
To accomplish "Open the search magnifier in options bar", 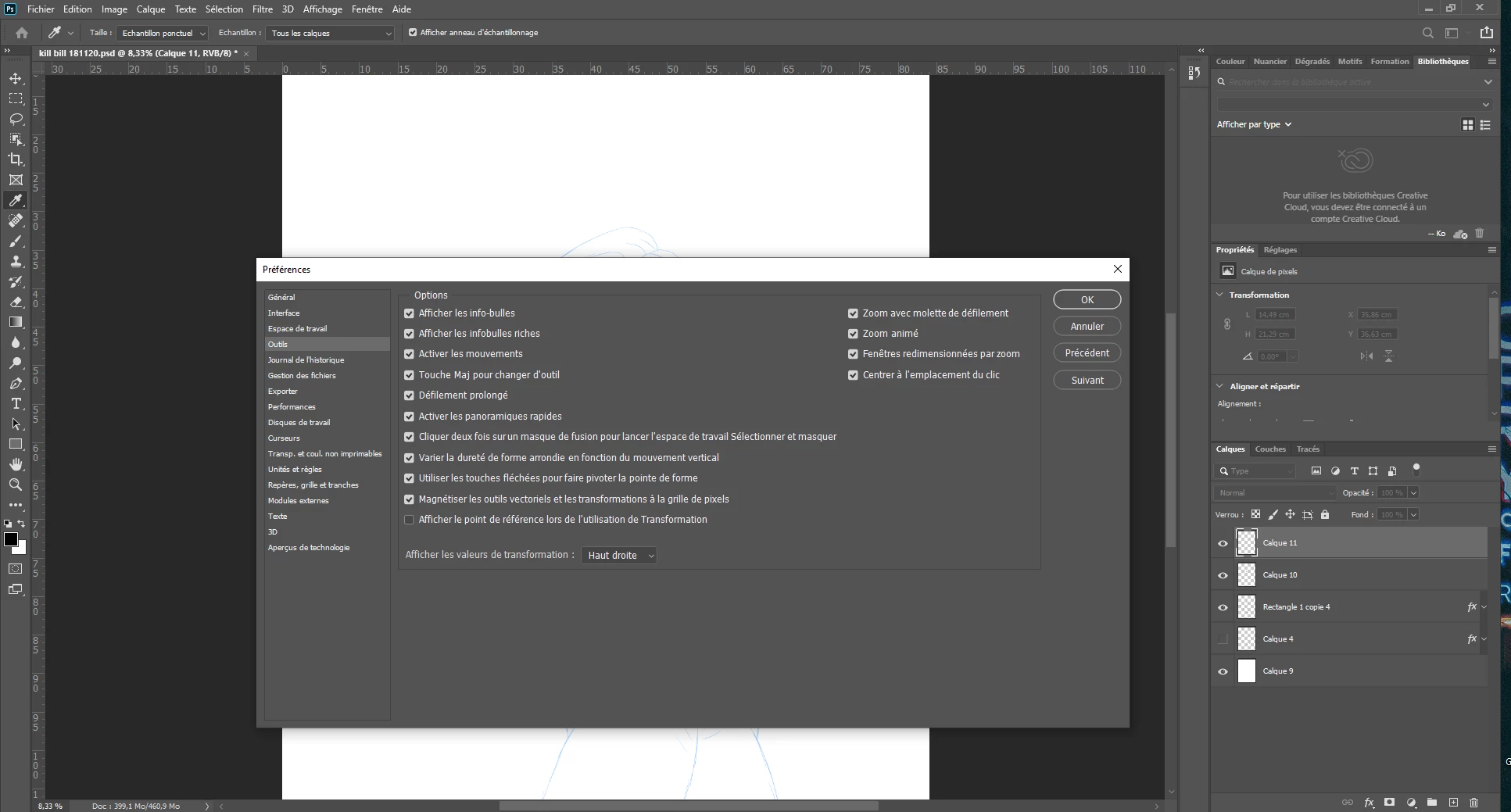I will click(x=1428, y=33).
